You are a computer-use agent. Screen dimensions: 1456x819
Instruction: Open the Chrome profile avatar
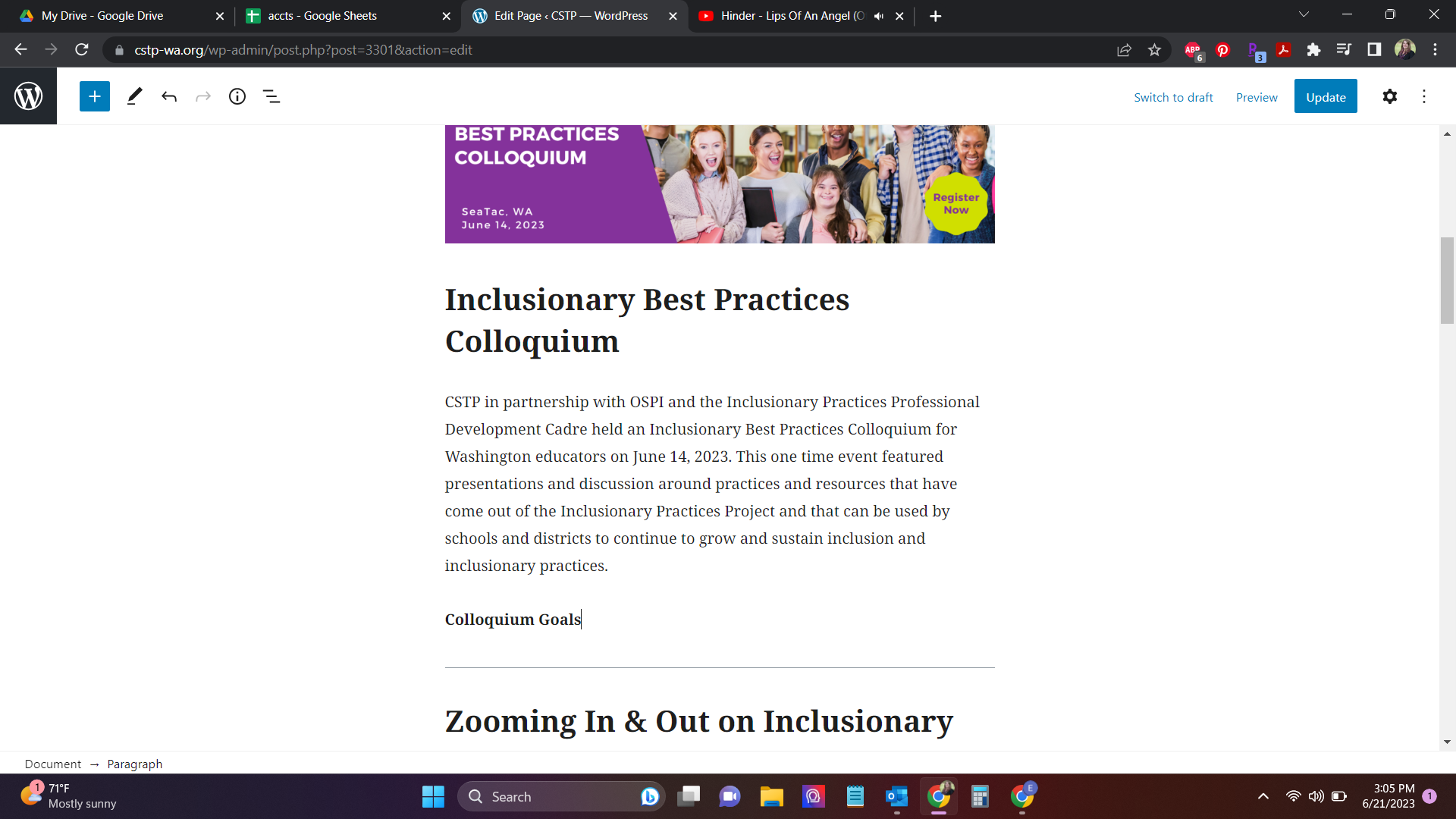coord(1404,50)
